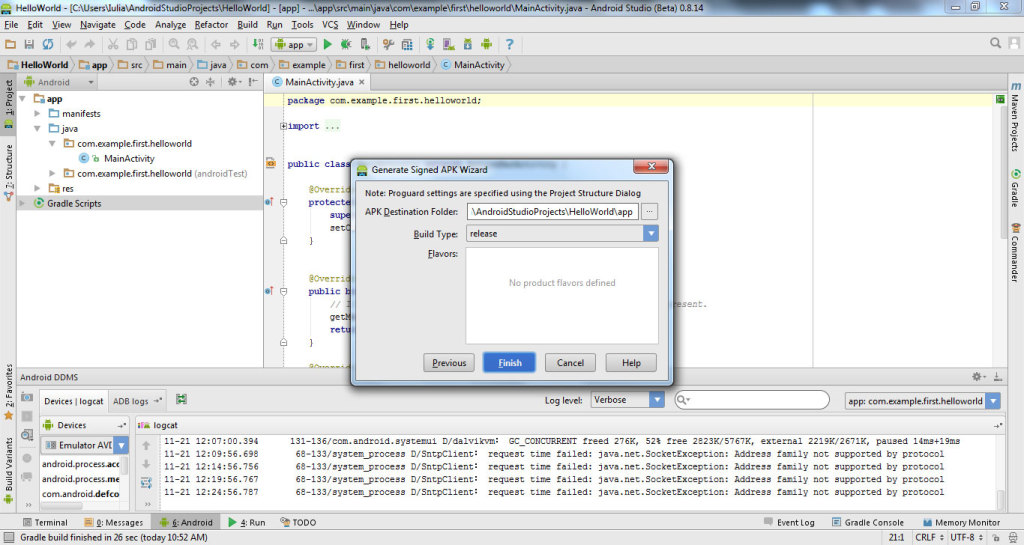
Task: Open the VCS menu
Action: (x=330, y=25)
